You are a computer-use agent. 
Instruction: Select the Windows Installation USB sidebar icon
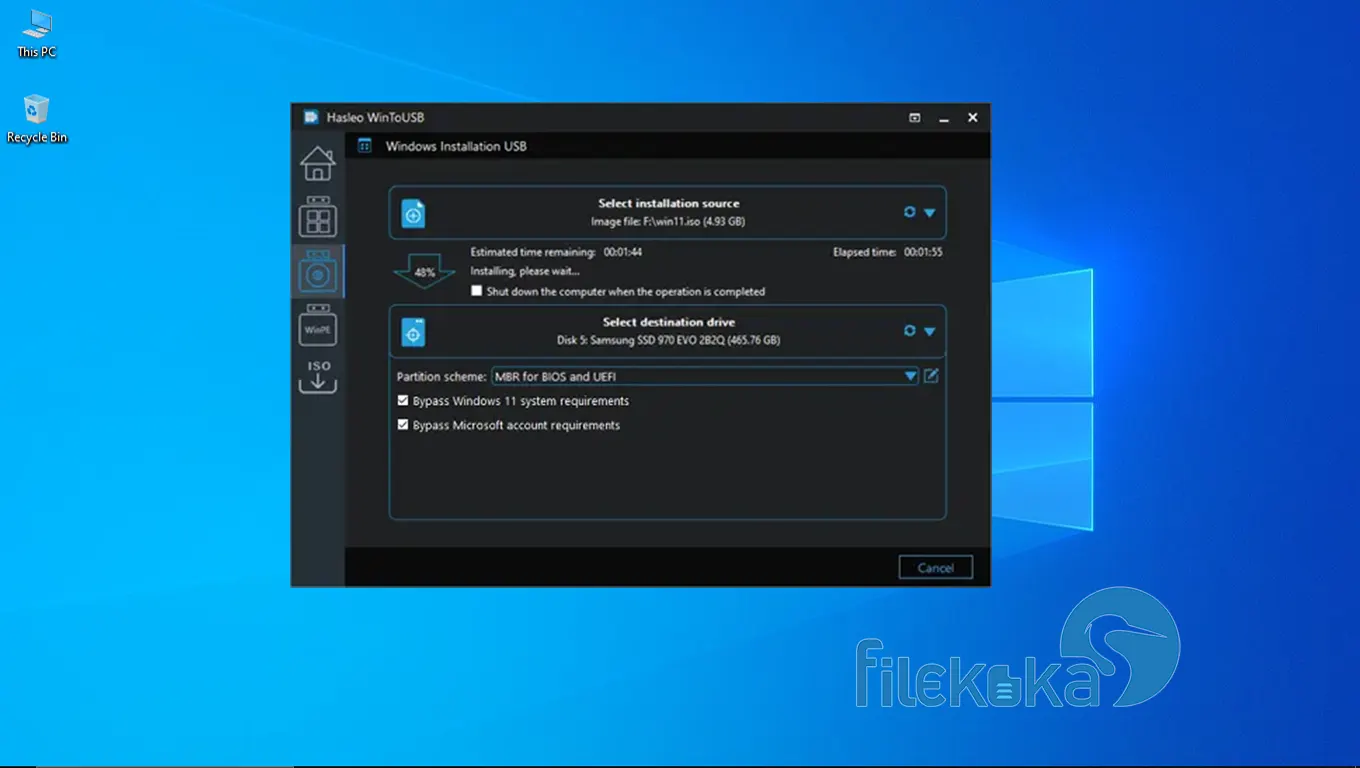pyautogui.click(x=318, y=270)
